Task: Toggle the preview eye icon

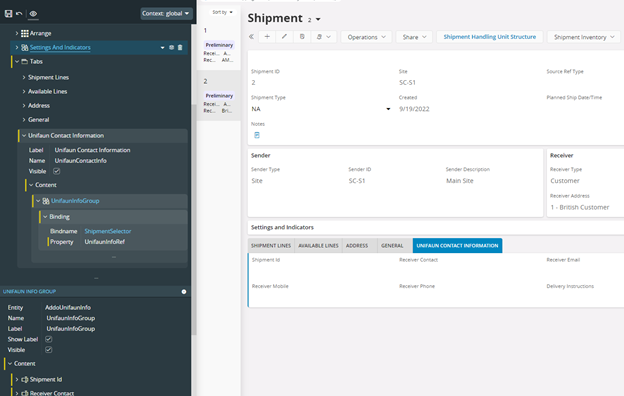Action: [33, 14]
